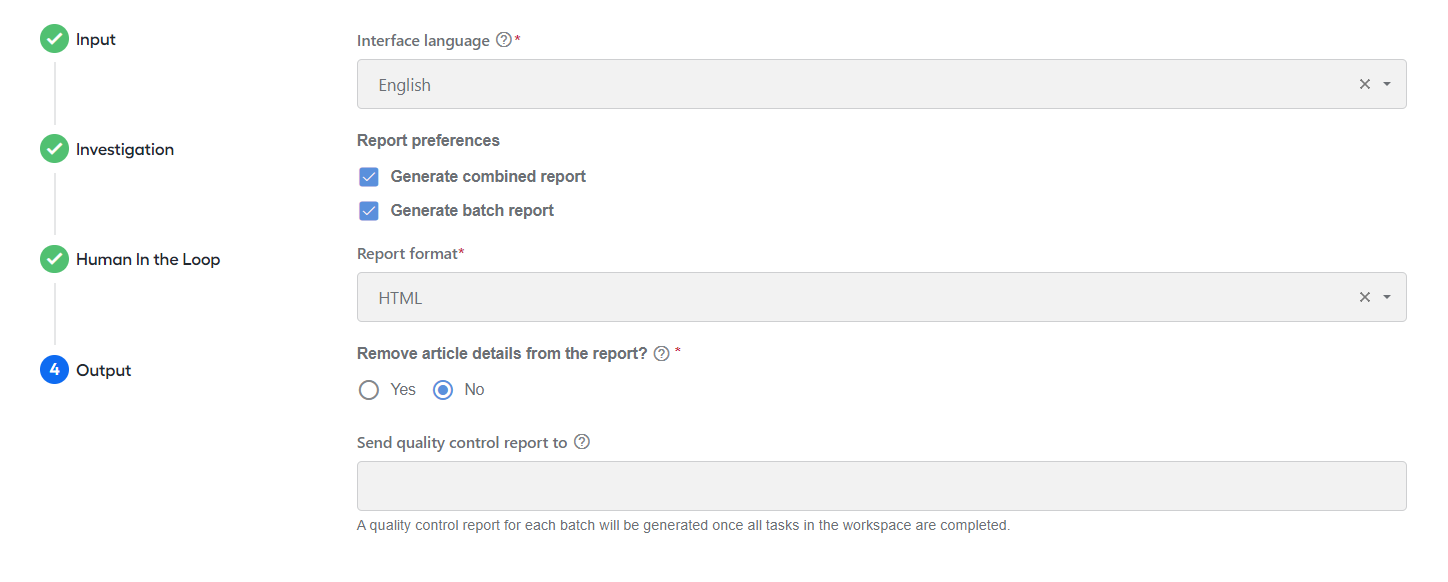Open the Interface language dropdown arrow
Image resolution: width=1448 pixels, height=582 pixels.
coord(1387,85)
